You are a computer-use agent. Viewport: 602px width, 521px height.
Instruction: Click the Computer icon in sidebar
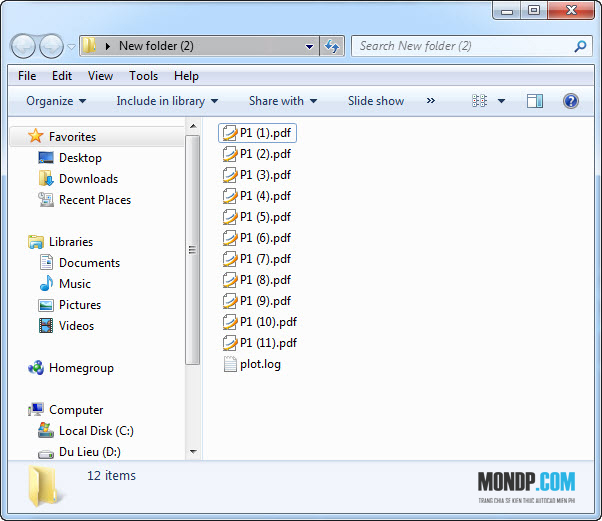(36, 410)
